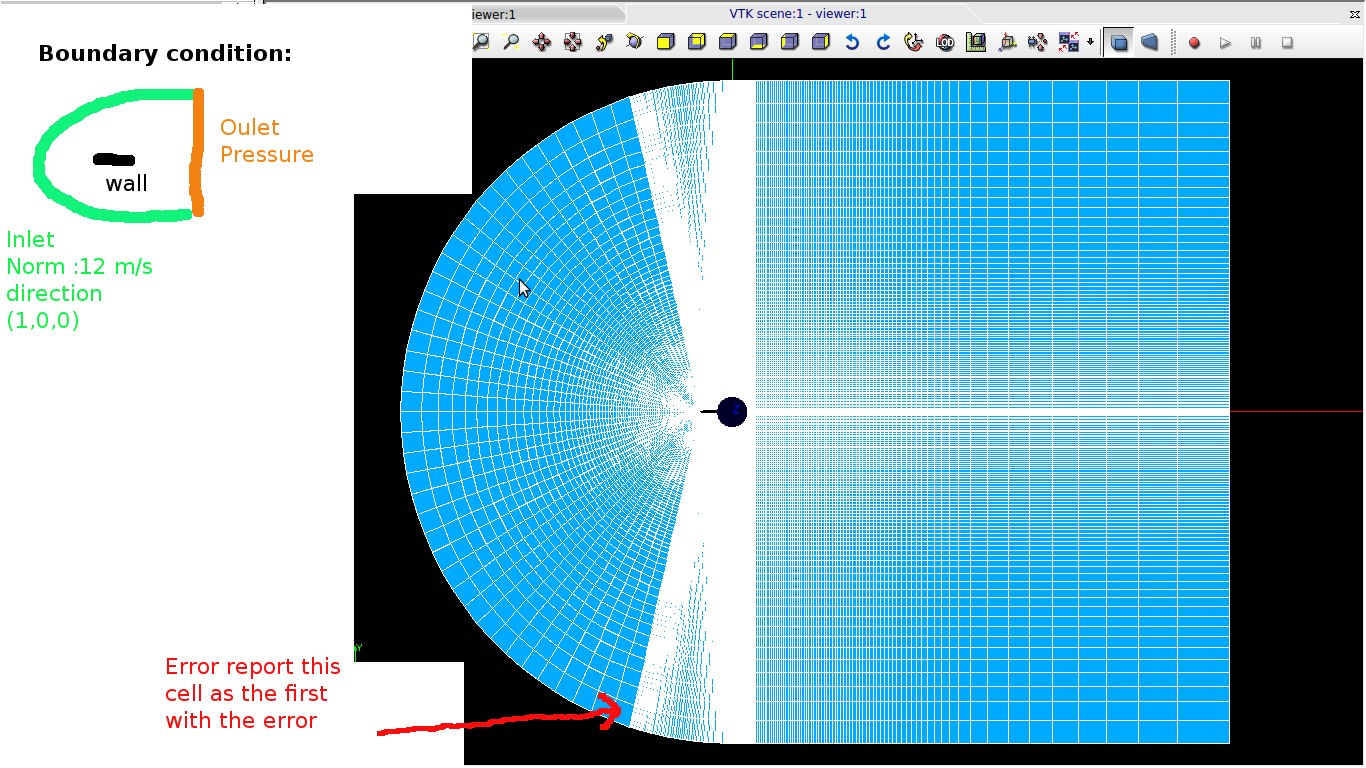Start recording with red button

point(1194,42)
